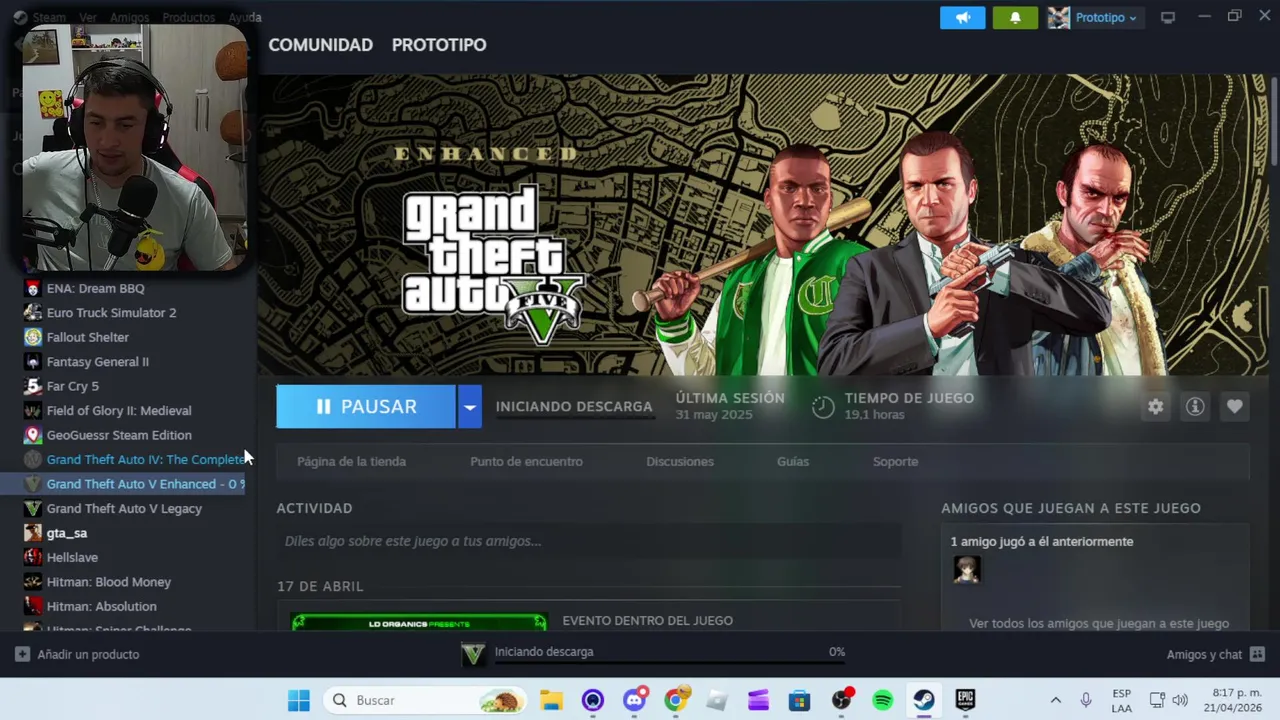1280x720 pixels.
Task: Click Ver todos los amigos que juegan
Action: [x=1098, y=623]
